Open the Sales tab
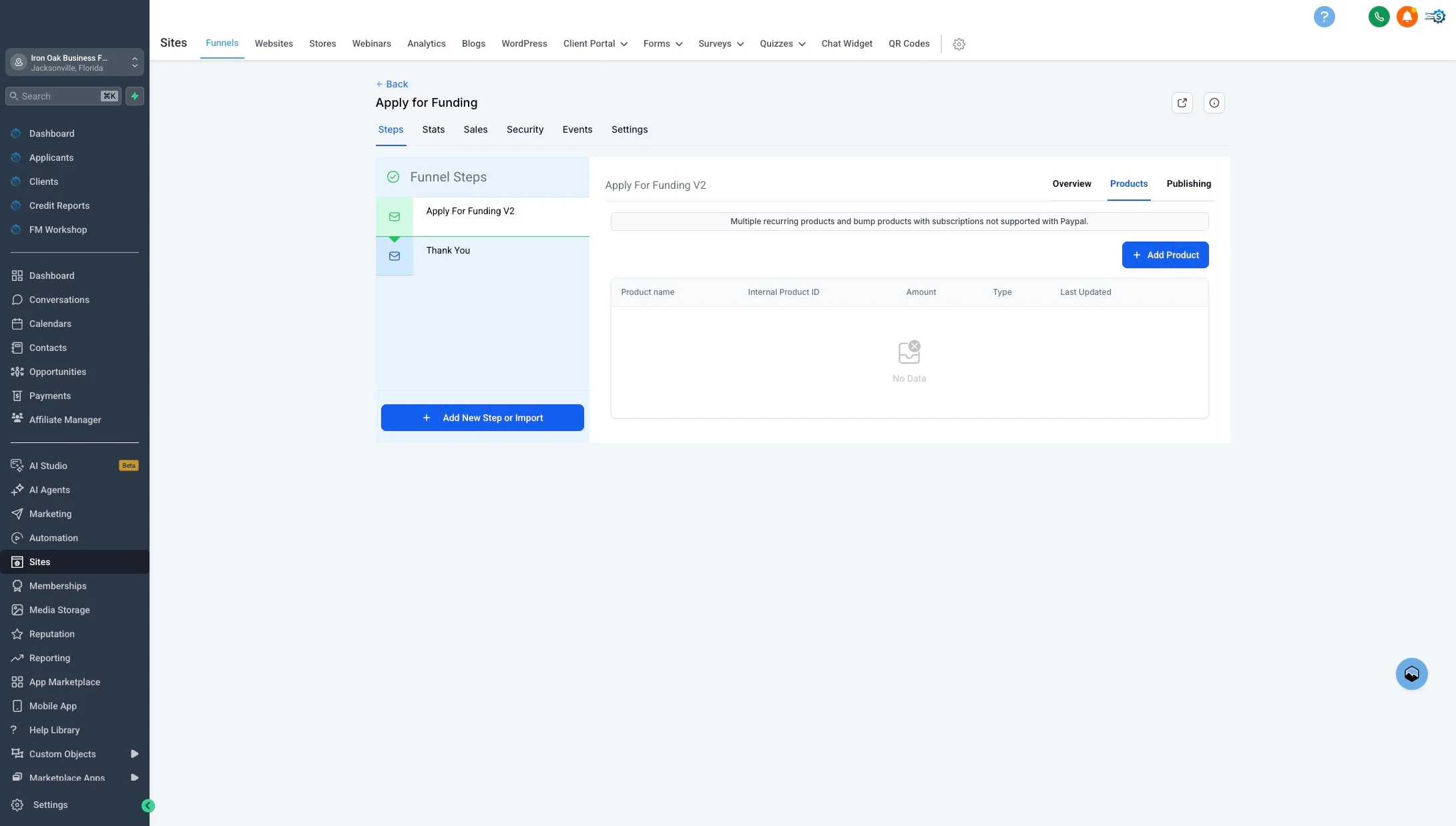1456x826 pixels. coord(475,129)
